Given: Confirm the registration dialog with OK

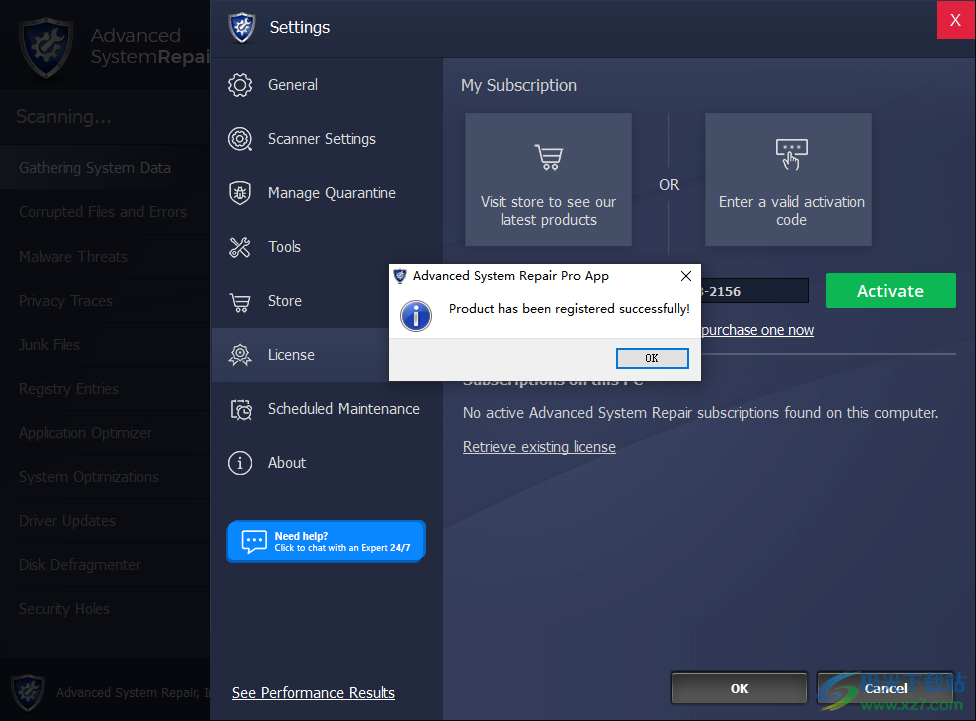Looking at the screenshot, I should tap(652, 358).
